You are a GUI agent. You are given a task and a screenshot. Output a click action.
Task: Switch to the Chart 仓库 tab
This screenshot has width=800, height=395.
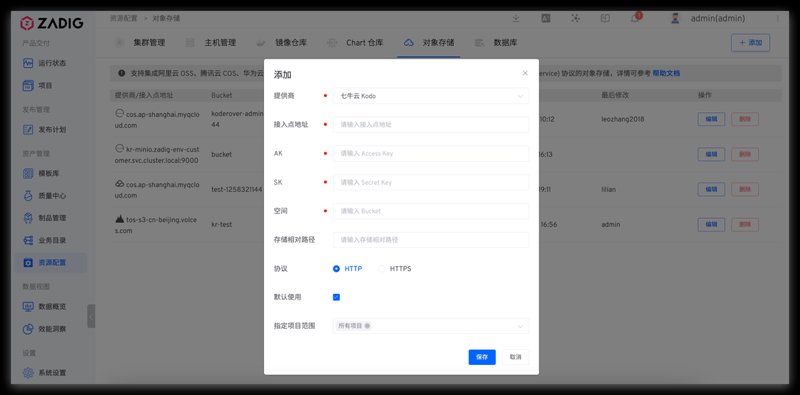(x=364, y=43)
